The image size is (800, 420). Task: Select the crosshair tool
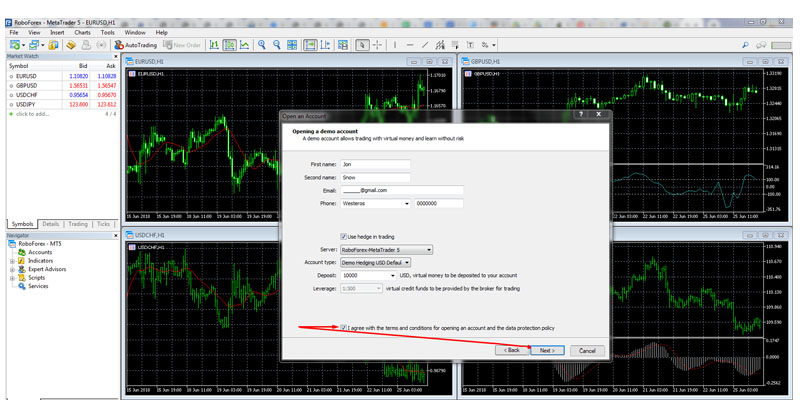377,45
